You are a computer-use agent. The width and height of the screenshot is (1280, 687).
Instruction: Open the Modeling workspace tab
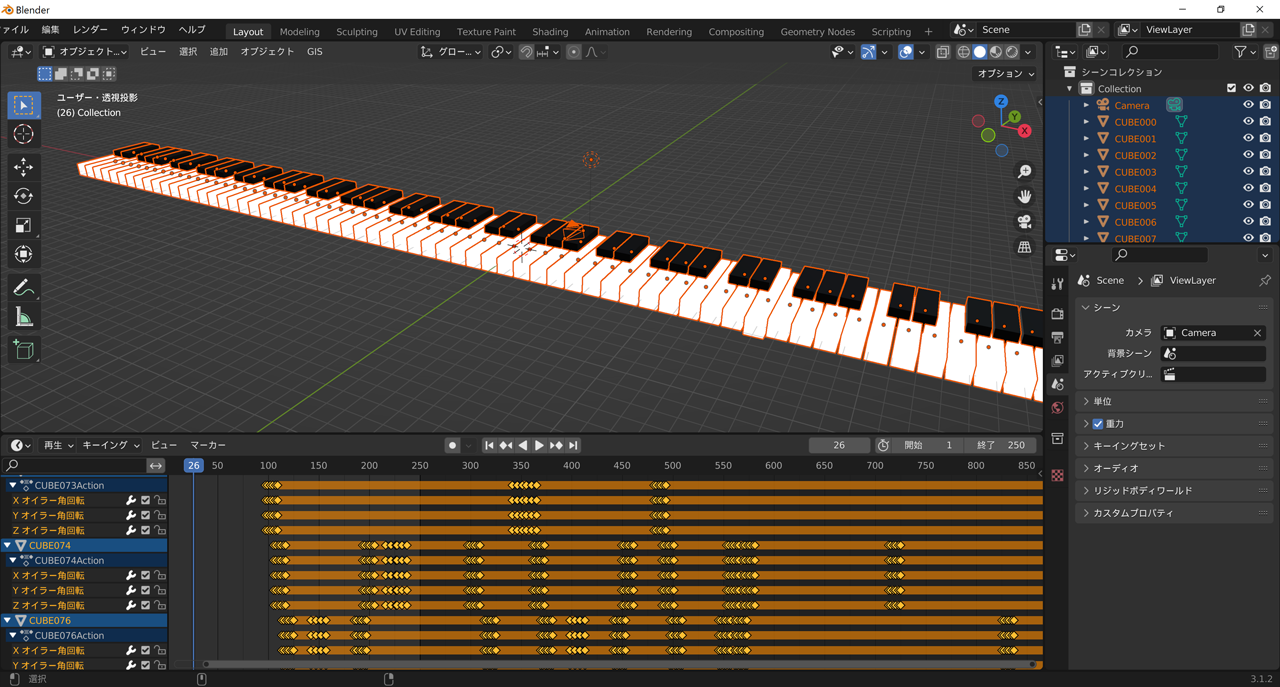coord(300,31)
